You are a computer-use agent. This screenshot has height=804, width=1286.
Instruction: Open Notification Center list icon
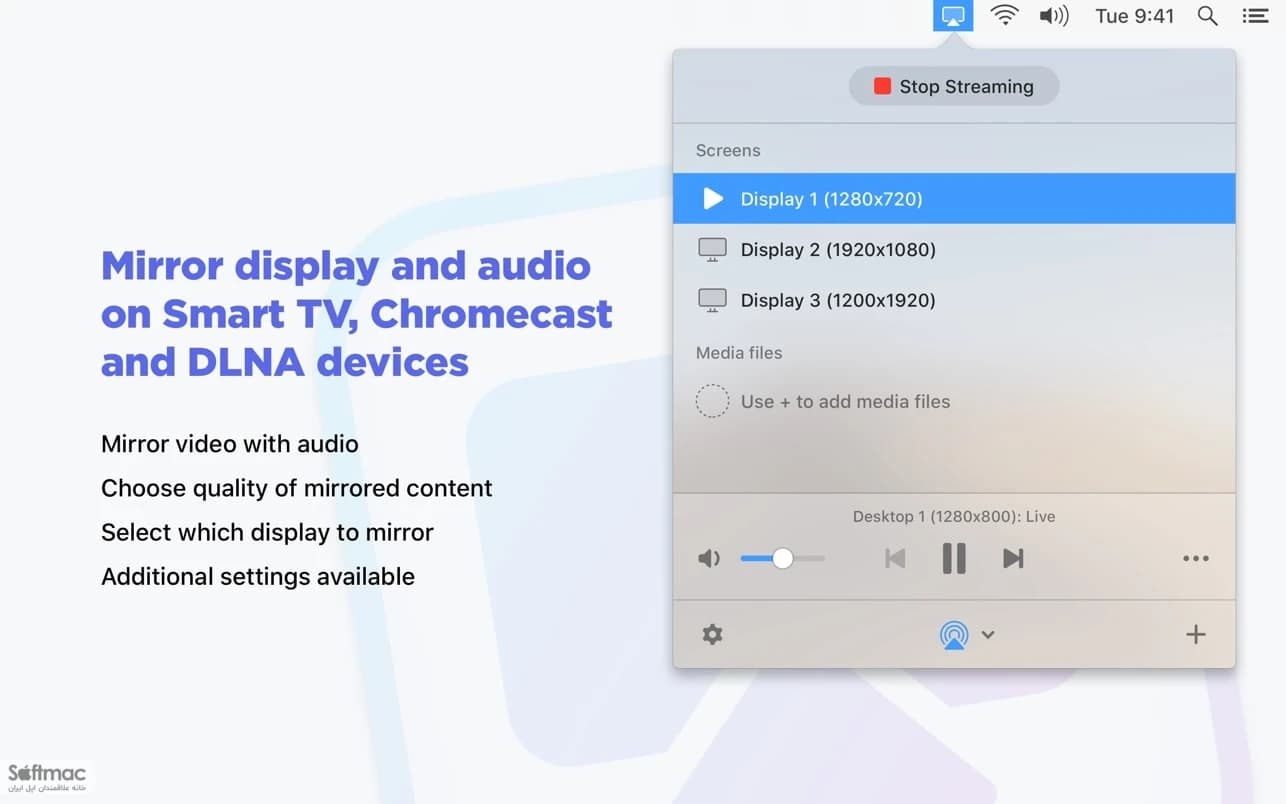[1254, 16]
